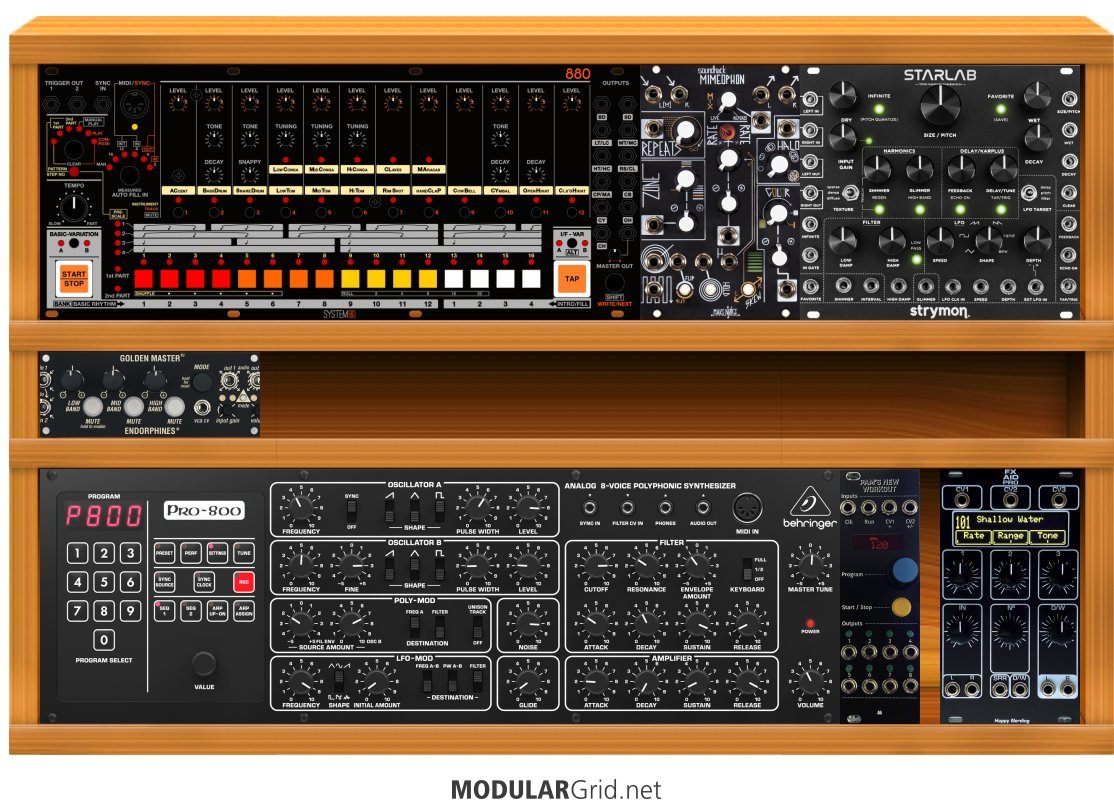
Task: Click the I/F-VAR selector button on the 880
Action: (572, 243)
